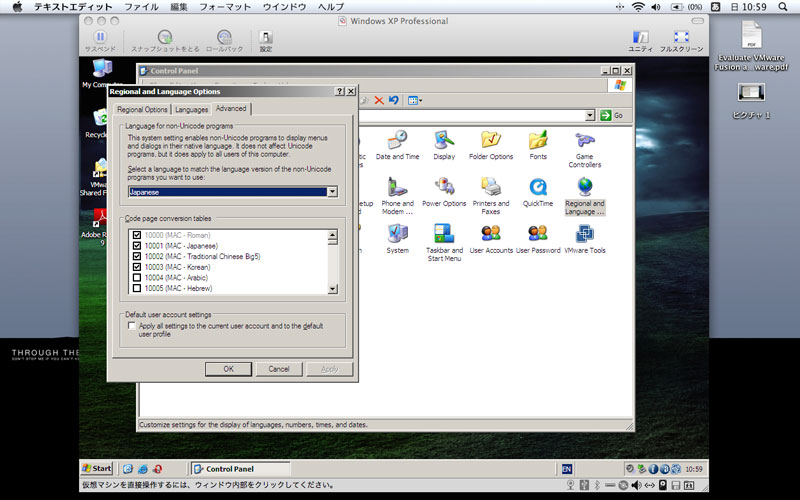The width and height of the screenshot is (800, 500).
Task: Enable 10004 (MAC - Arabic) checkbox
Action: (137, 278)
